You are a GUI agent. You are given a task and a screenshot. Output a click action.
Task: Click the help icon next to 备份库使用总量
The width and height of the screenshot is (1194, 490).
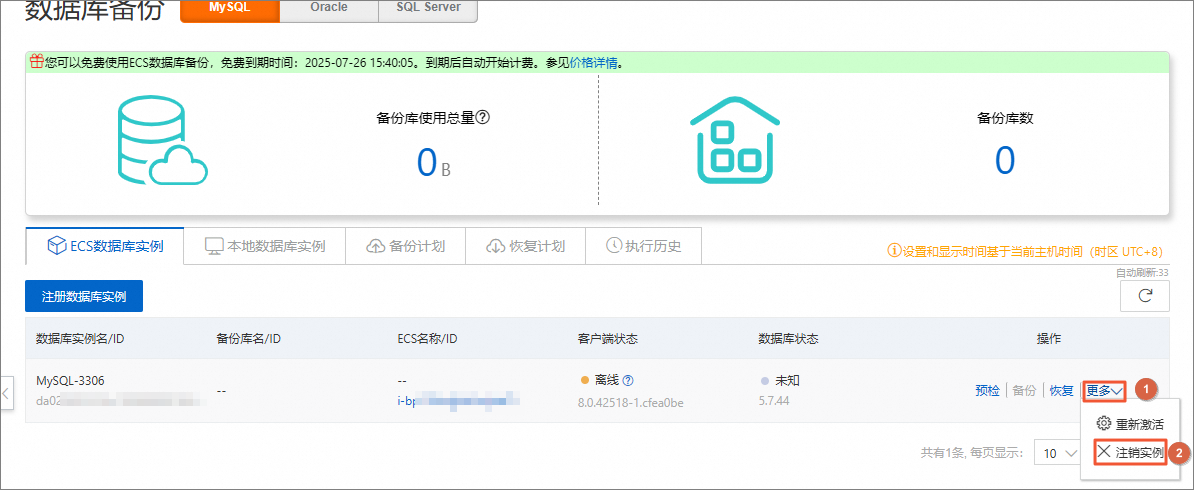(482, 118)
